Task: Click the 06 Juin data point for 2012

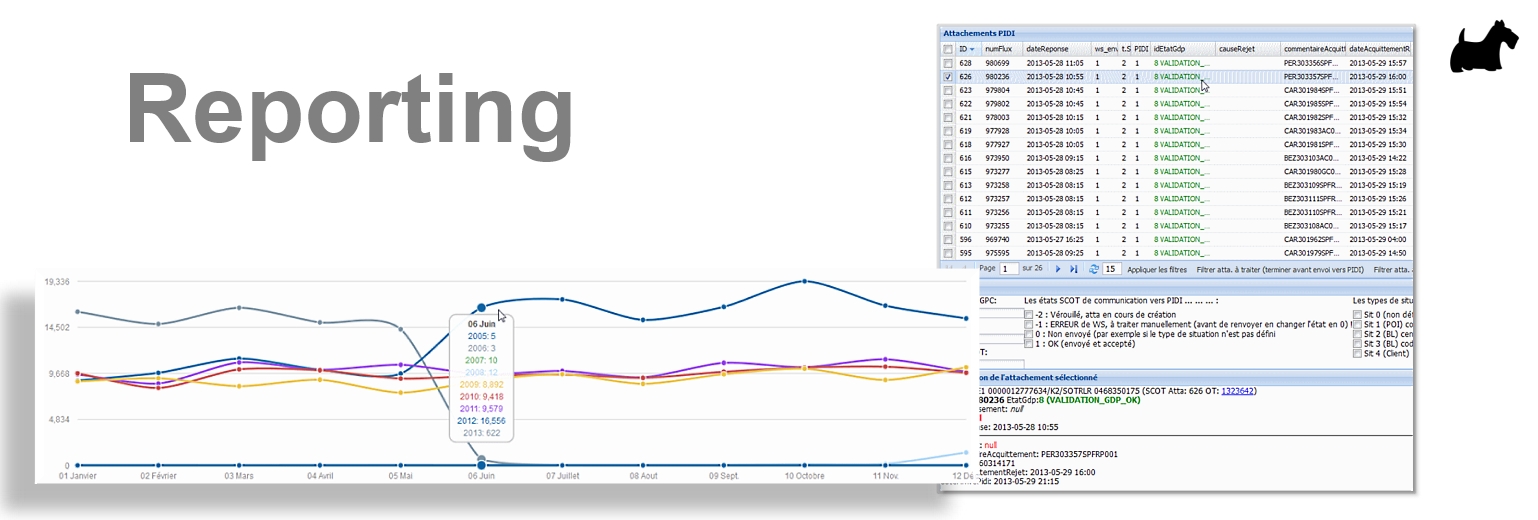Action: coord(482,308)
